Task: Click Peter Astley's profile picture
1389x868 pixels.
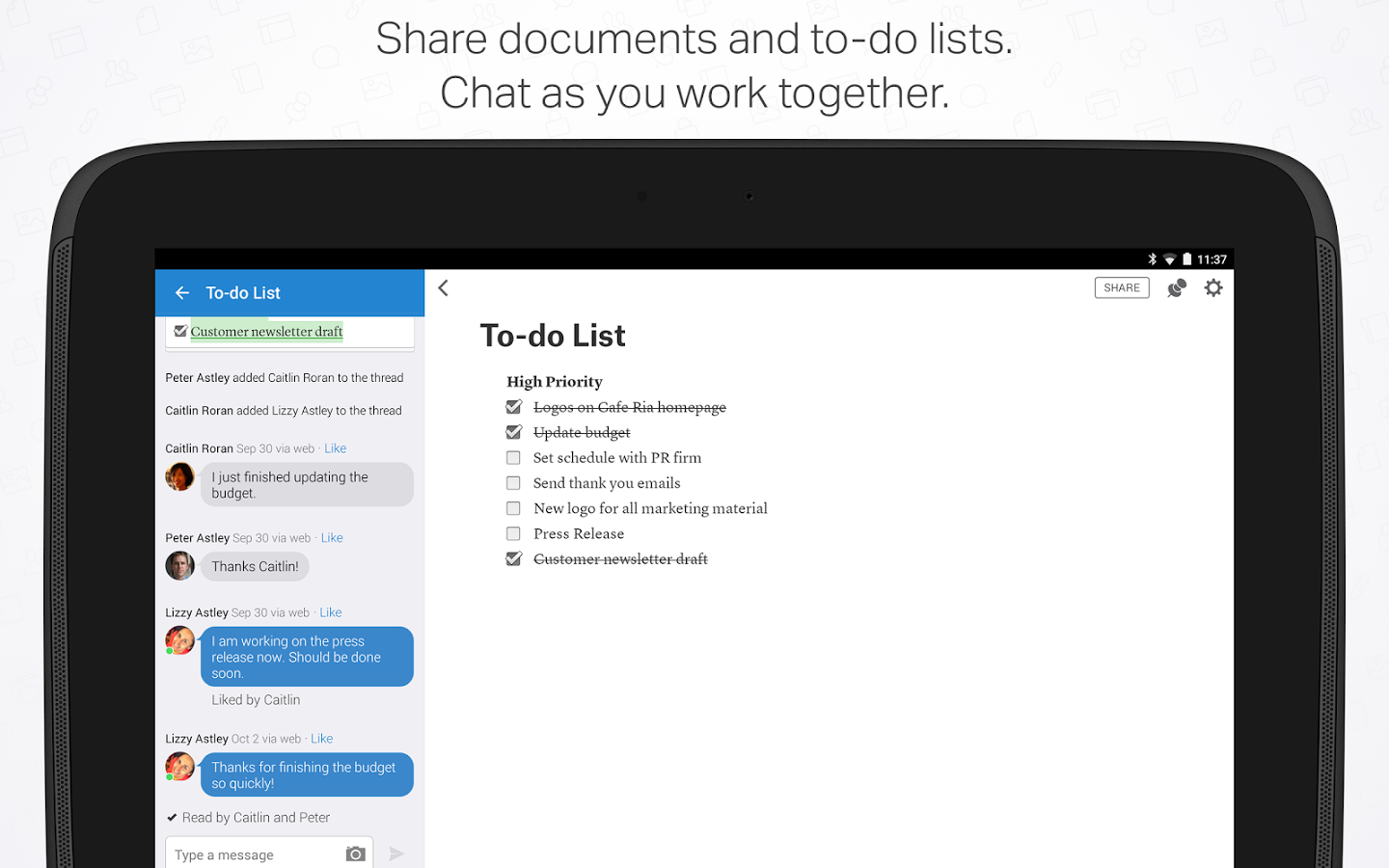Action: click(180, 565)
